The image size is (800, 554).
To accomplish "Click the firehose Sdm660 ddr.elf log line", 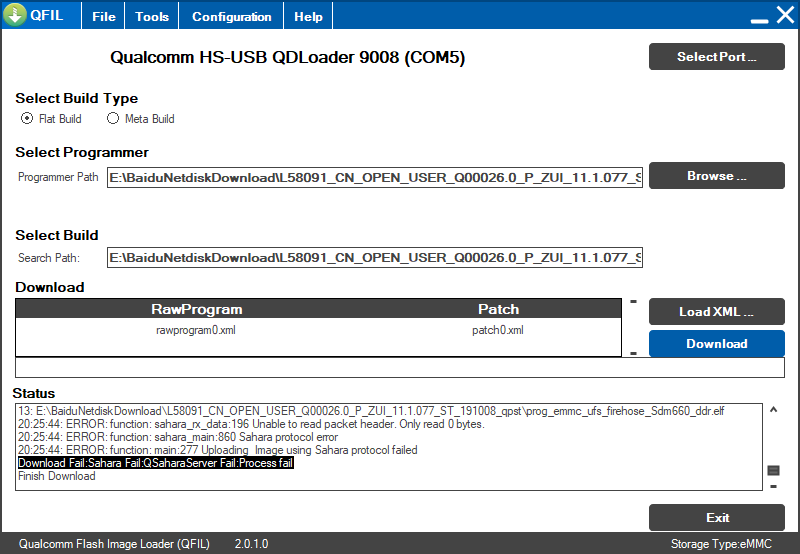I will (371, 411).
